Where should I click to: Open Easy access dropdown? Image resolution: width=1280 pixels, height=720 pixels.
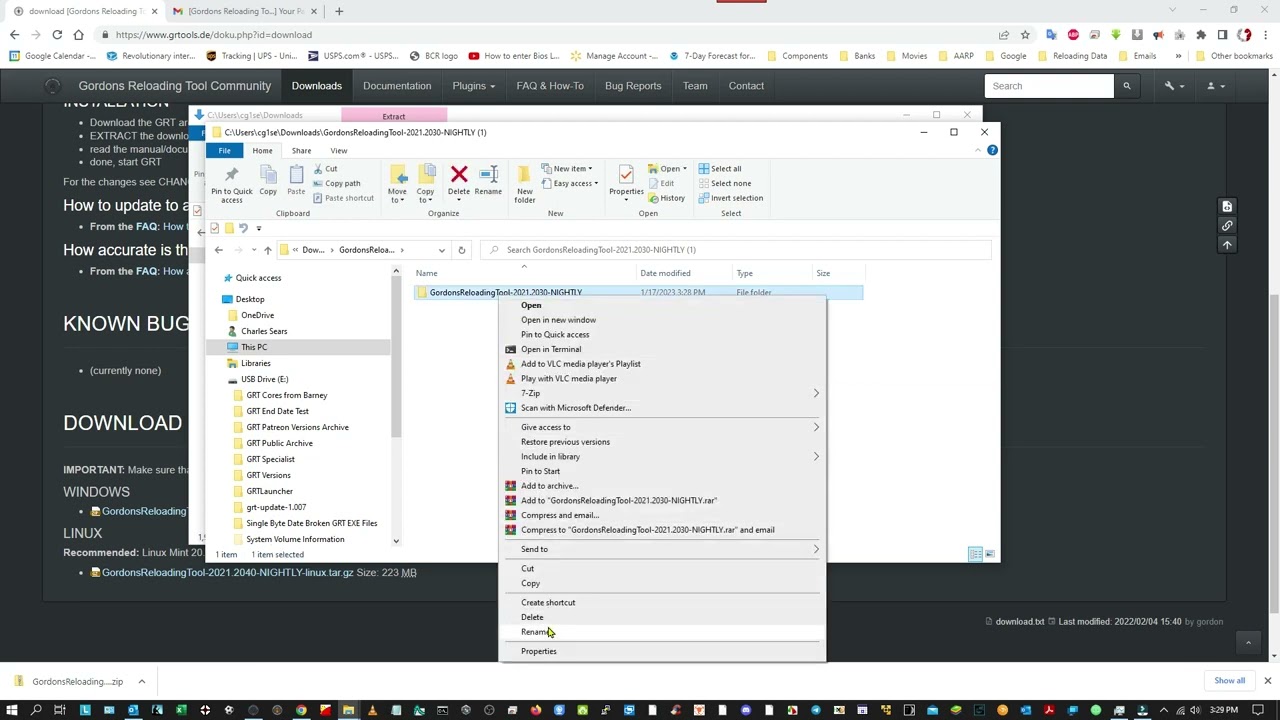coord(570,183)
